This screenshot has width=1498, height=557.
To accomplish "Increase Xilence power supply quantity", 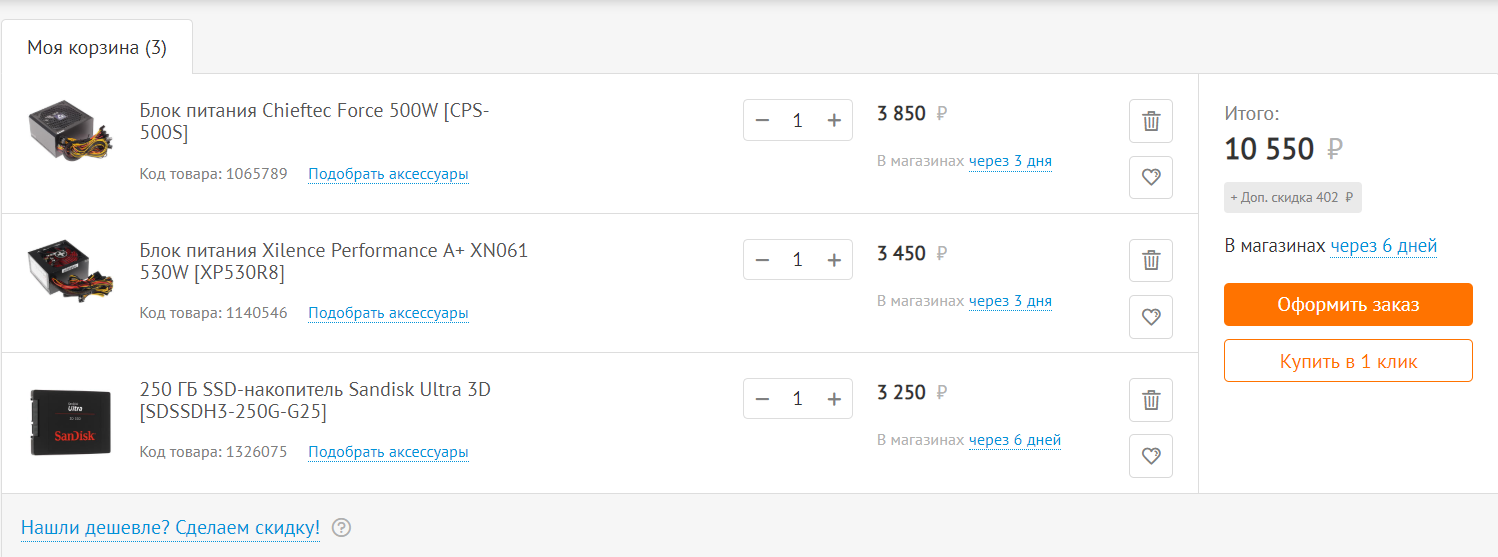I will click(x=834, y=260).
